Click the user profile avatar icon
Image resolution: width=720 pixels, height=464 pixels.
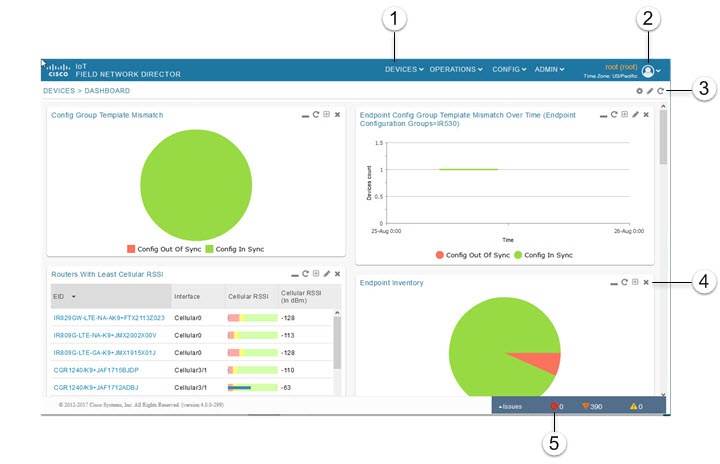[x=648, y=71]
